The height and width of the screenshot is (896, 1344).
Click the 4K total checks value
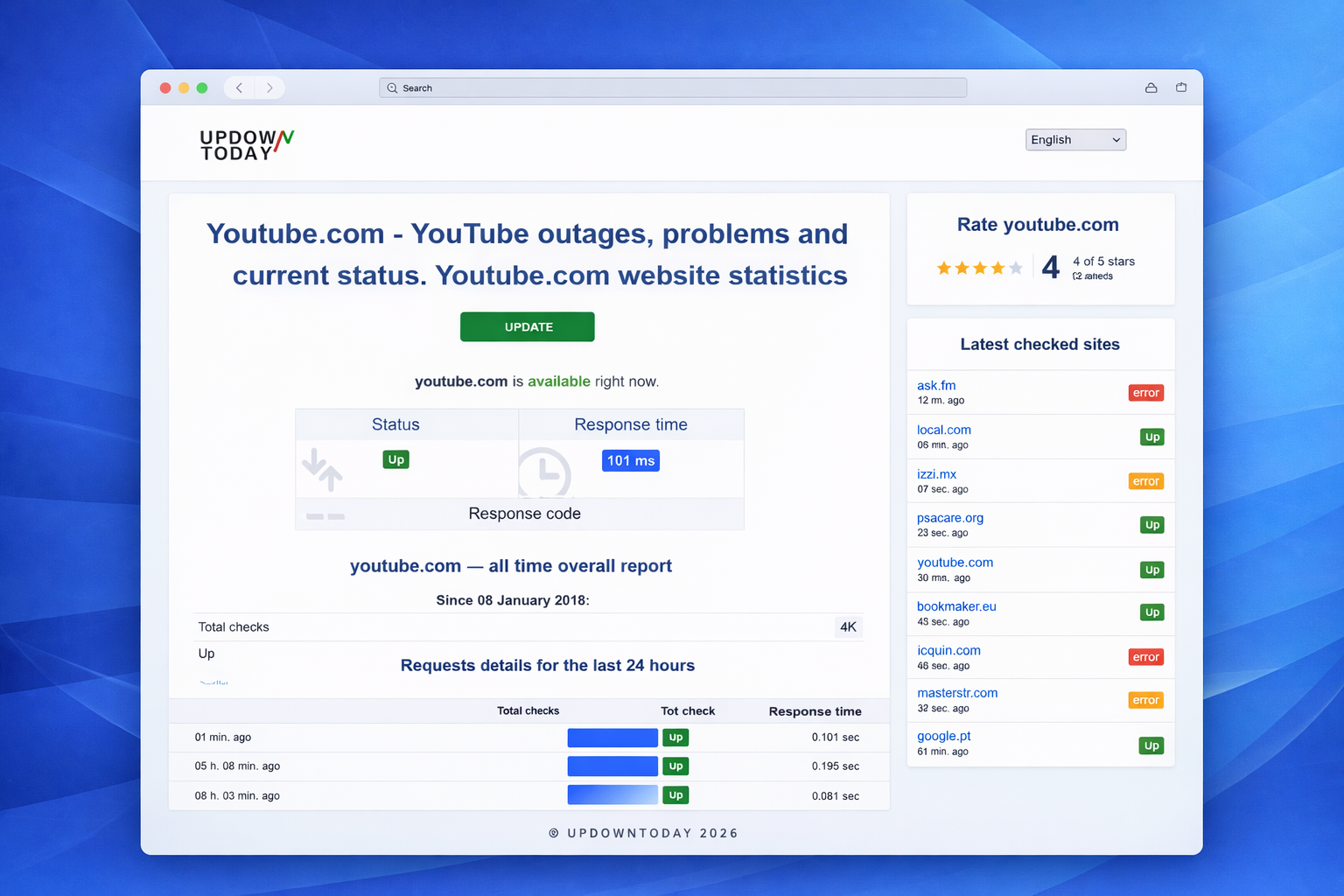click(847, 626)
